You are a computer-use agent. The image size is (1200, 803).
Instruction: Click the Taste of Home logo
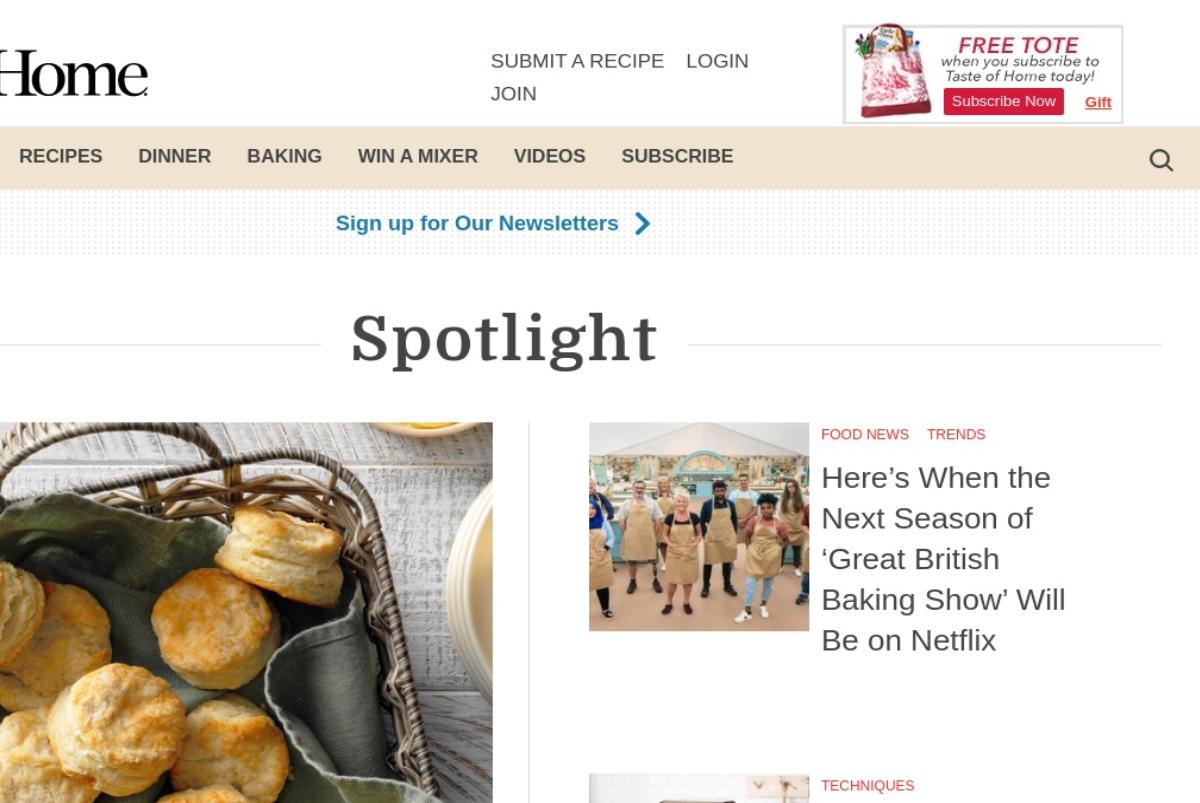click(x=73, y=73)
